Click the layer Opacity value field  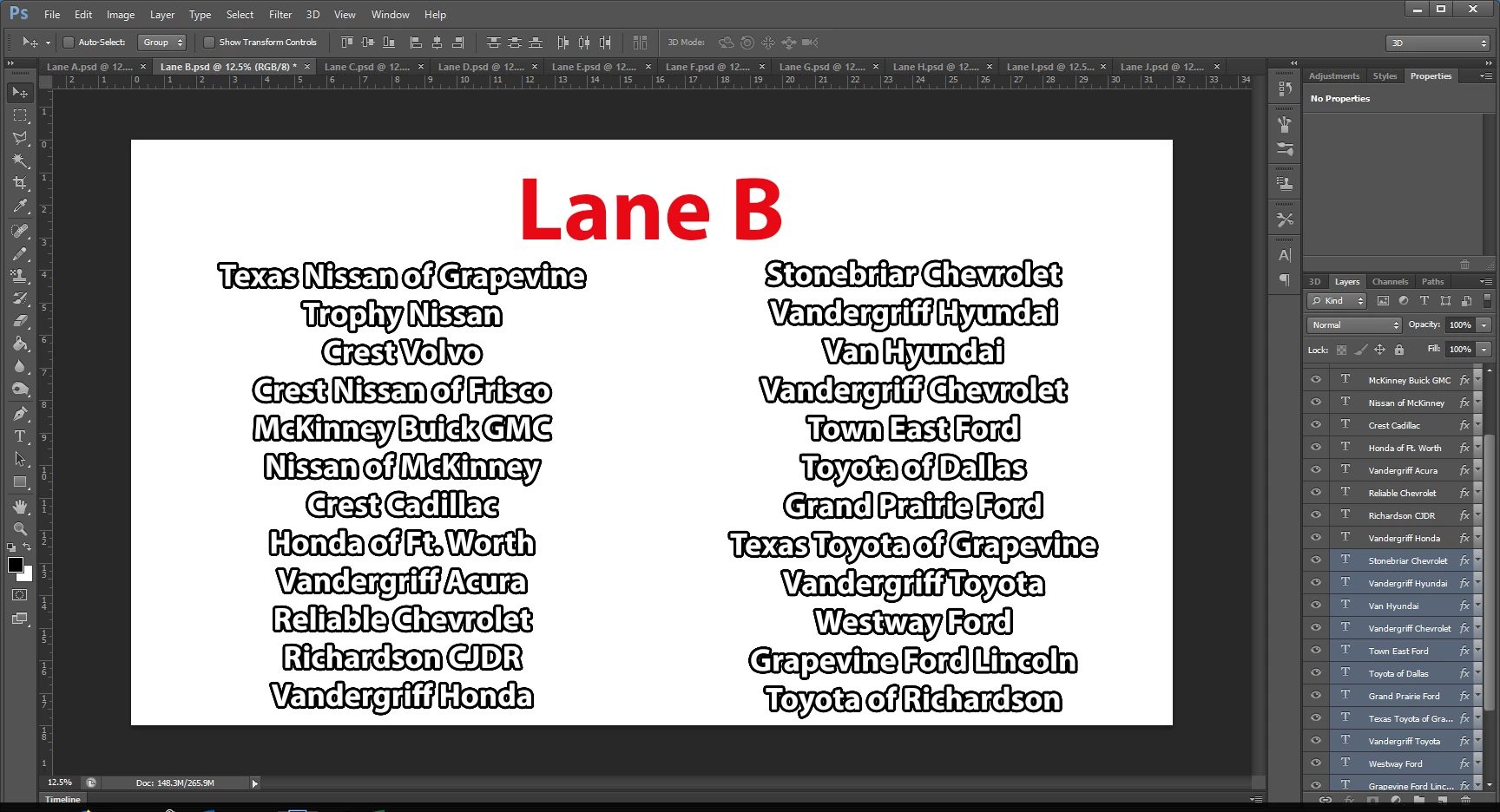(x=1461, y=324)
